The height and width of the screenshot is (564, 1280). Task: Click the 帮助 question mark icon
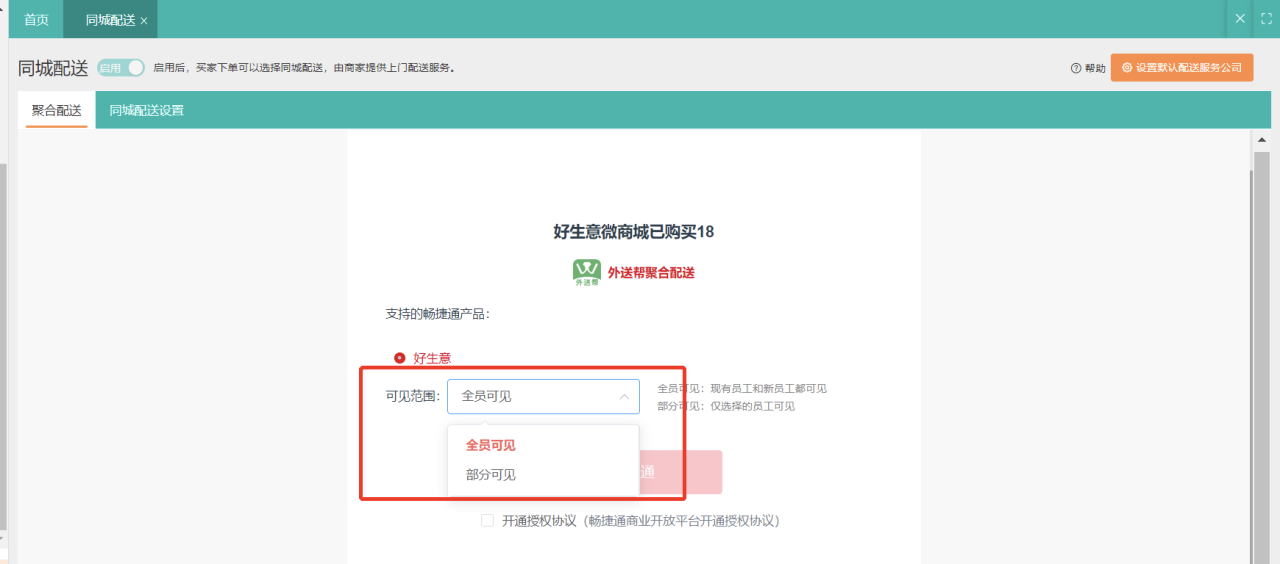click(x=1076, y=68)
